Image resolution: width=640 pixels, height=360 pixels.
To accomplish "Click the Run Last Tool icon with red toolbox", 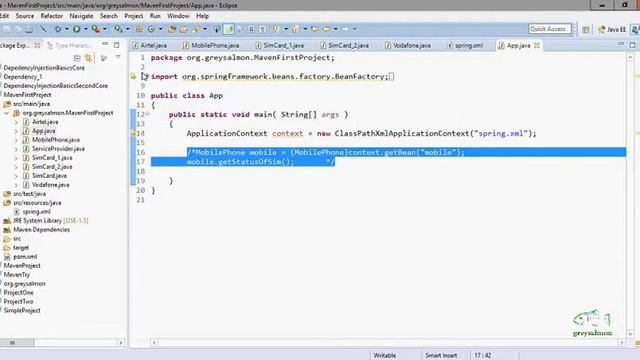I will tap(96, 29).
